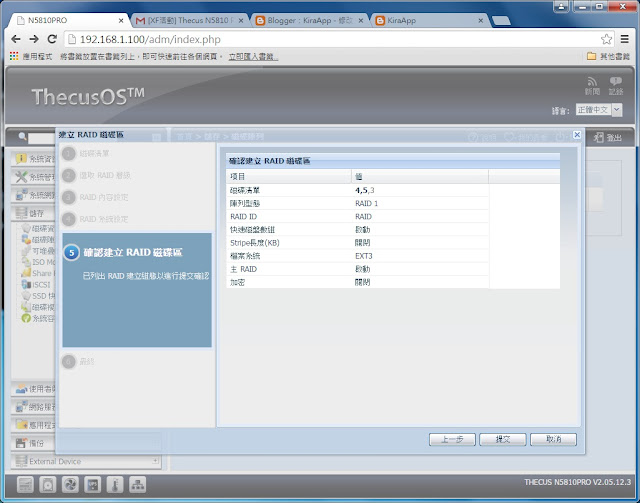This screenshot has height=503, width=640.
Task: Select wizard step 3 RAID 內容設定
Action: pyautogui.click(x=95, y=197)
